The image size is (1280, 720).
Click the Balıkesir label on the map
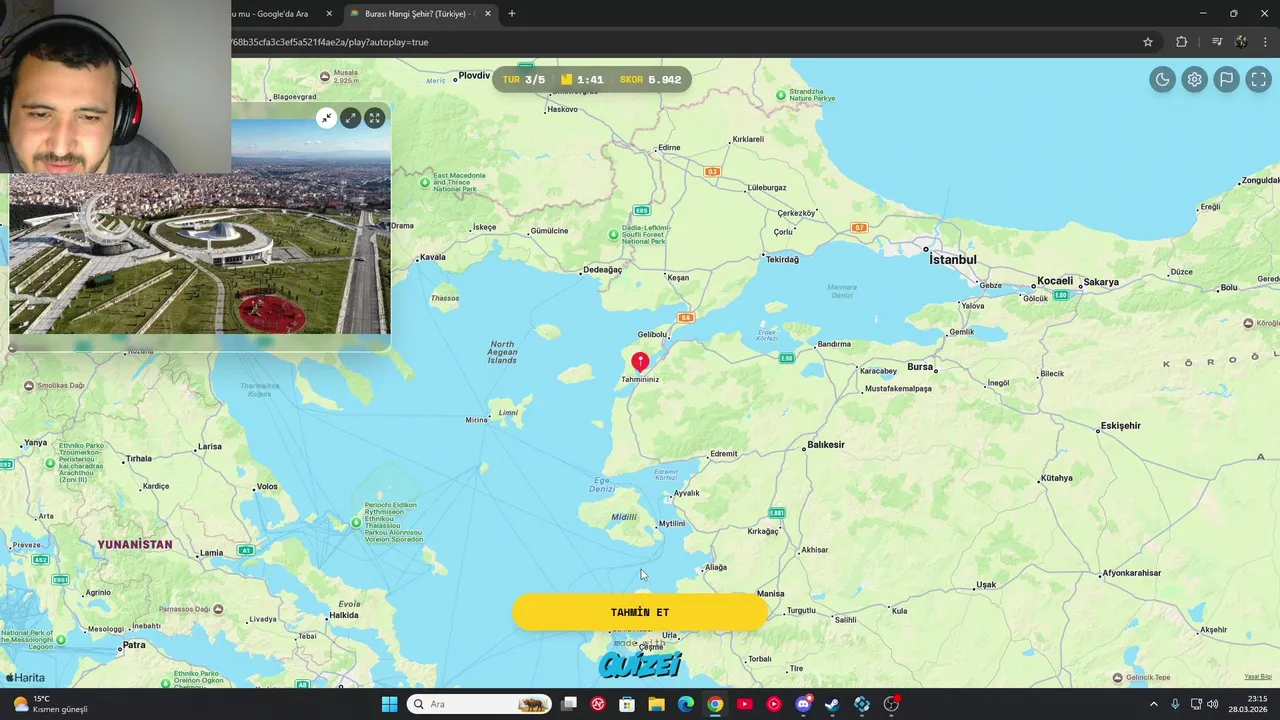pos(826,445)
